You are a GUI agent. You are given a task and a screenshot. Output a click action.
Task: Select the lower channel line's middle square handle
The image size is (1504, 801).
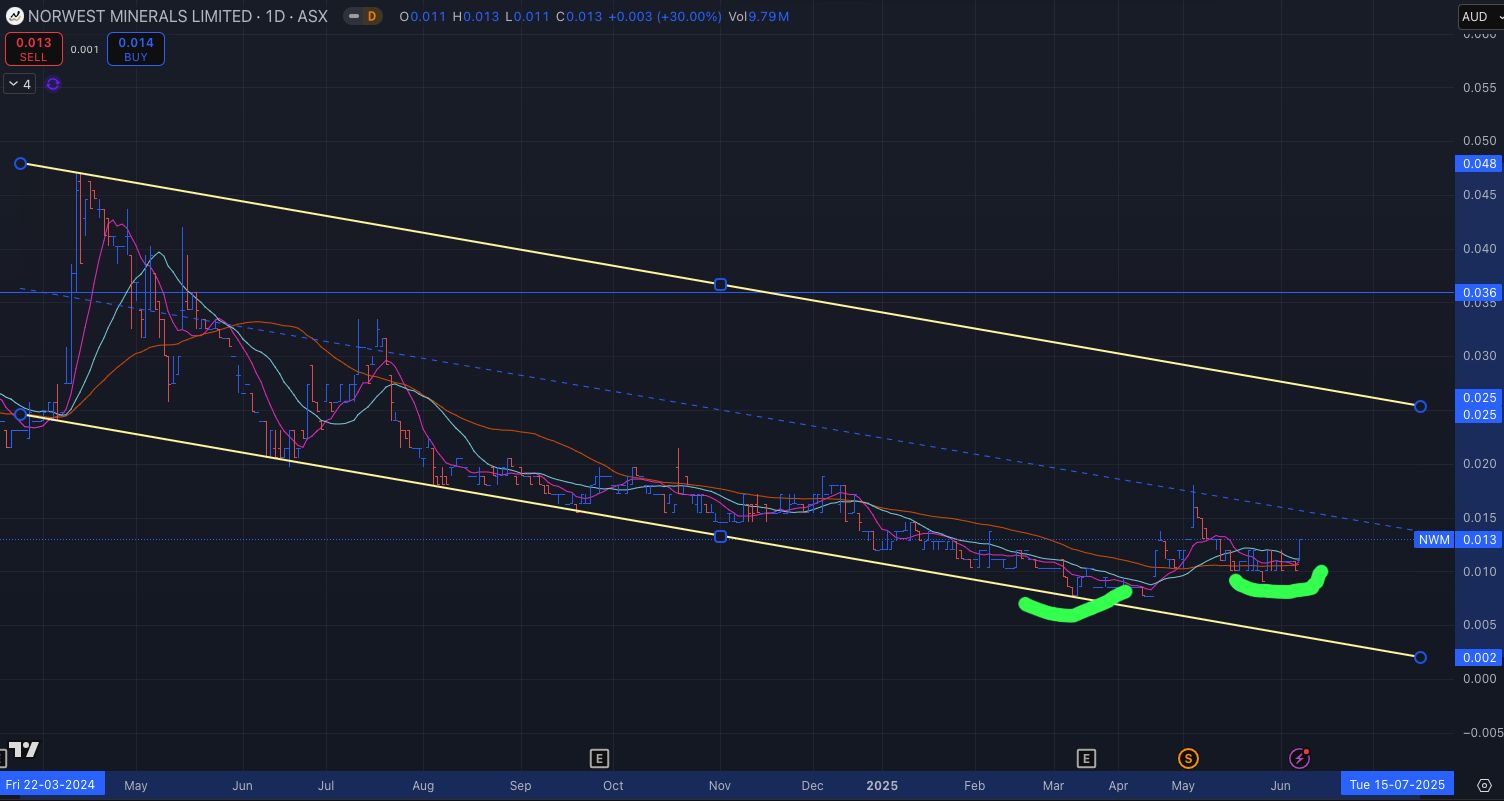[x=720, y=537]
